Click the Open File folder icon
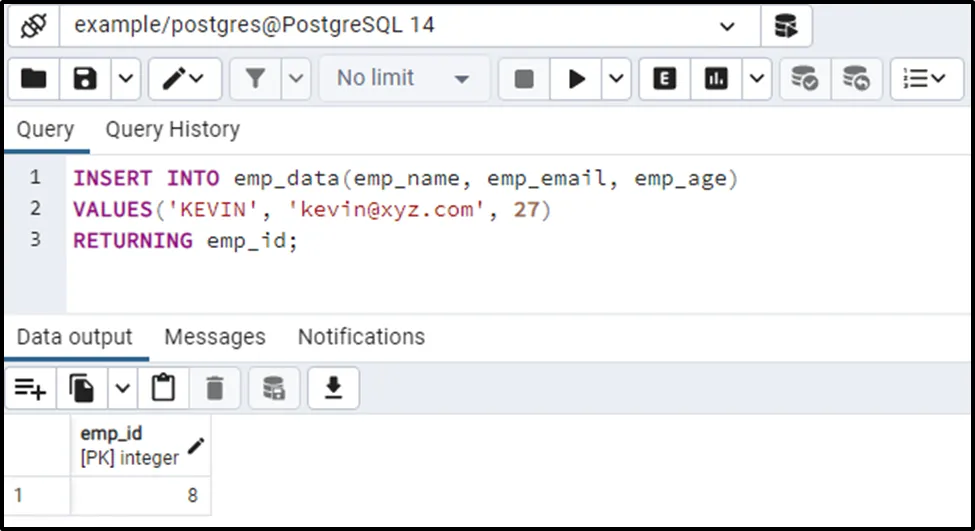The height and width of the screenshot is (531, 975). pyautogui.click(x=34, y=79)
